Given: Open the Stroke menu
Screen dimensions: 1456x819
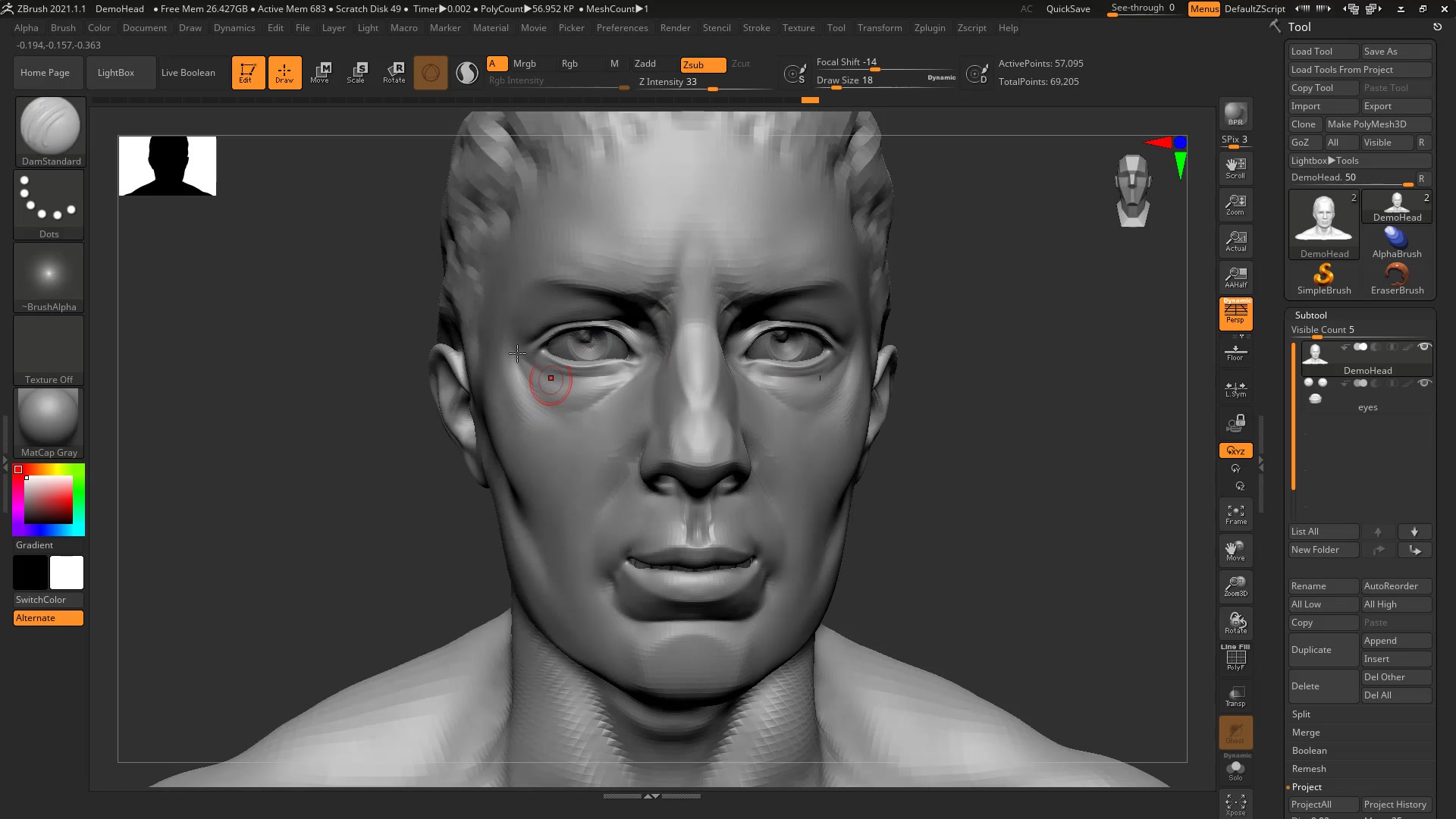Looking at the screenshot, I should point(756,28).
